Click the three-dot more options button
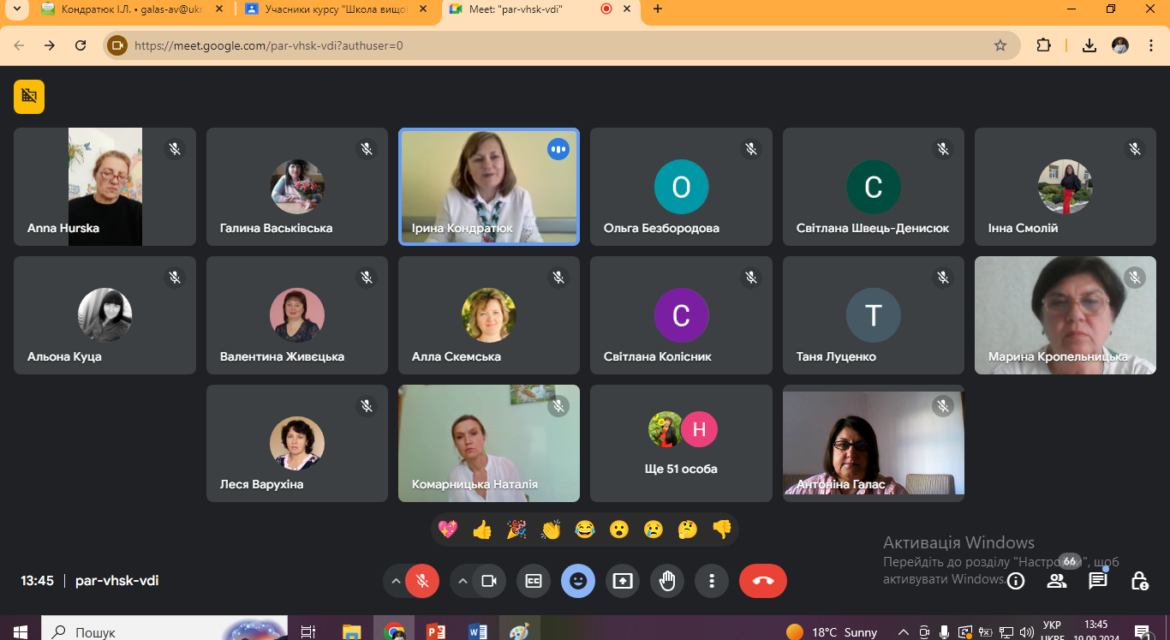The image size is (1170, 640). (712, 581)
